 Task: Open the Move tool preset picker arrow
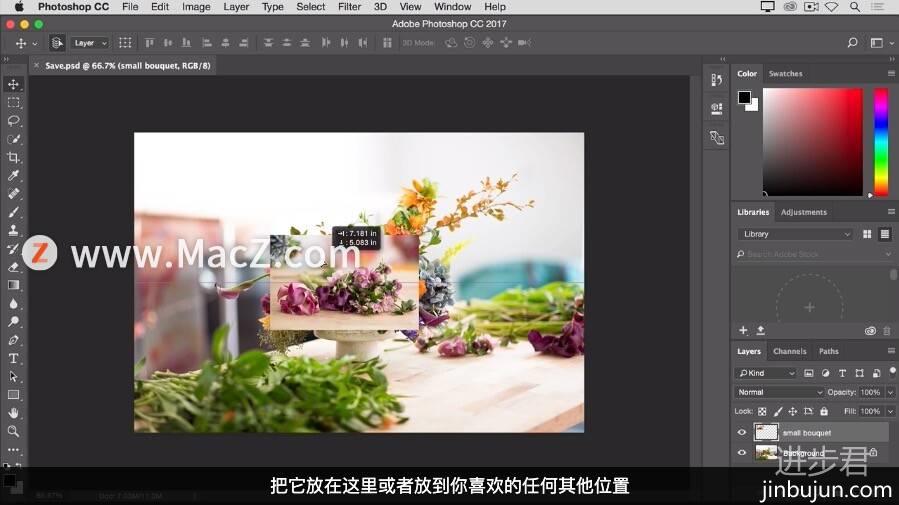click(x=35, y=44)
